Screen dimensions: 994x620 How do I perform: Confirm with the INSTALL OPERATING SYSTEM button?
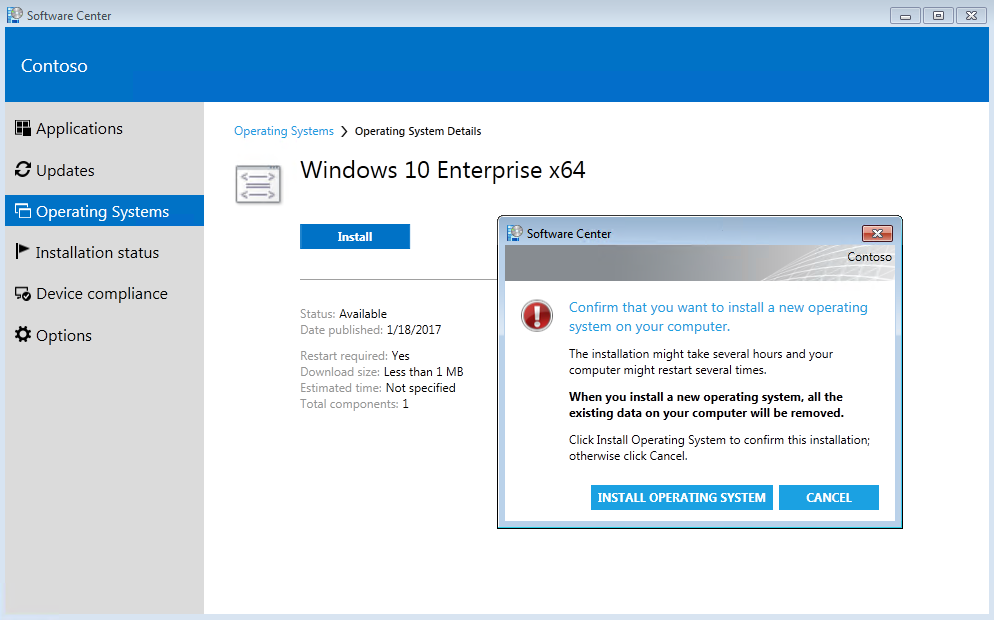[x=681, y=497]
